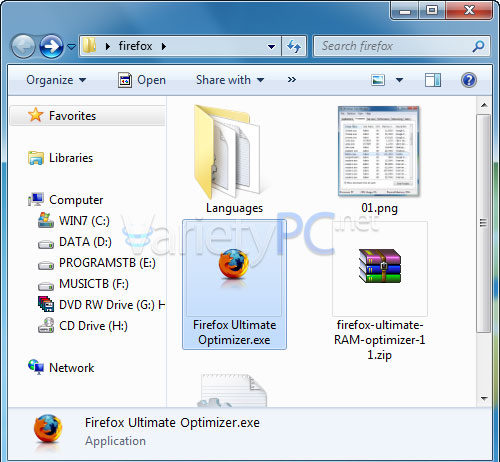Open the CD Drive (H:)
The image size is (500, 462).
click(x=93, y=326)
